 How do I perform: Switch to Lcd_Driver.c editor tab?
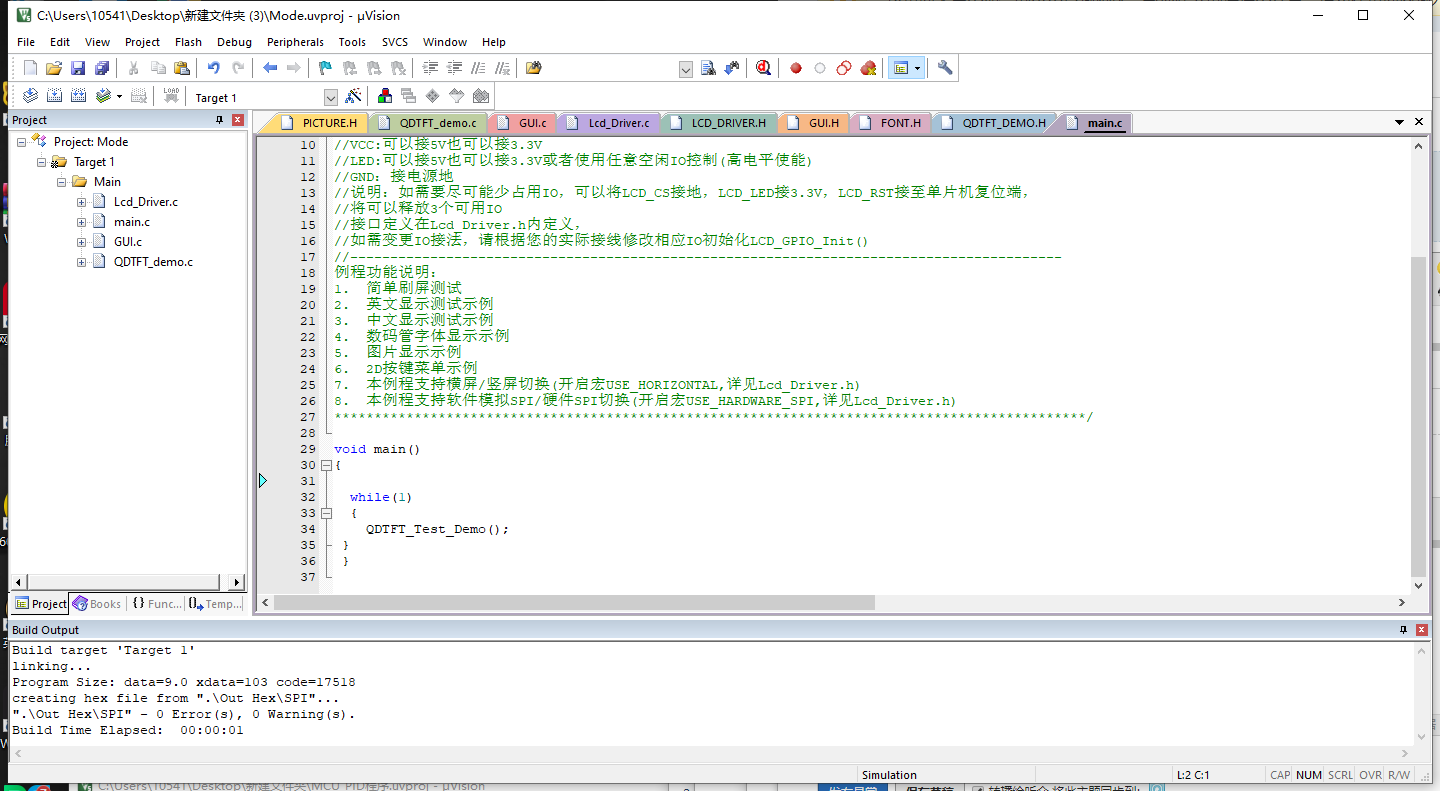pos(609,123)
